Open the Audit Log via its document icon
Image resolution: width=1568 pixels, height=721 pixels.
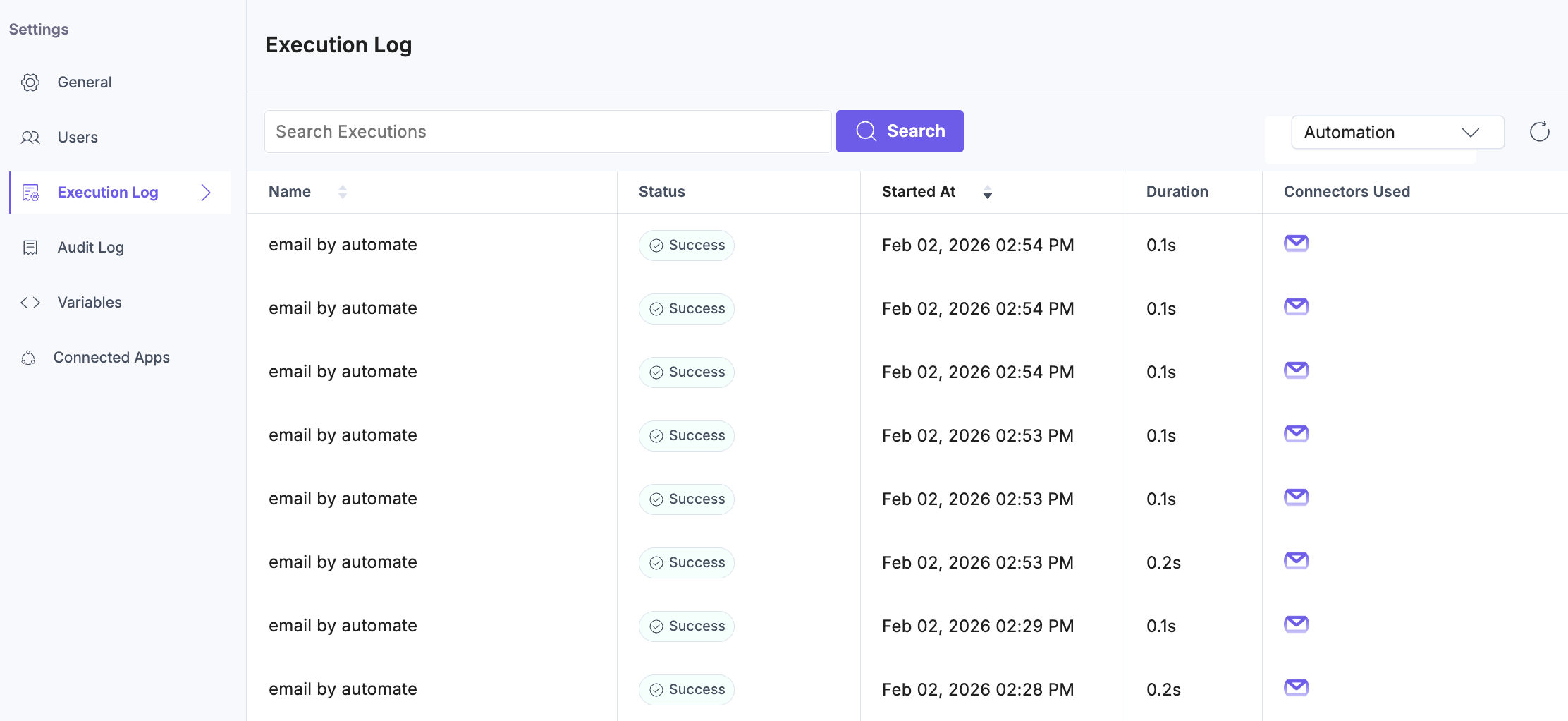coord(30,247)
